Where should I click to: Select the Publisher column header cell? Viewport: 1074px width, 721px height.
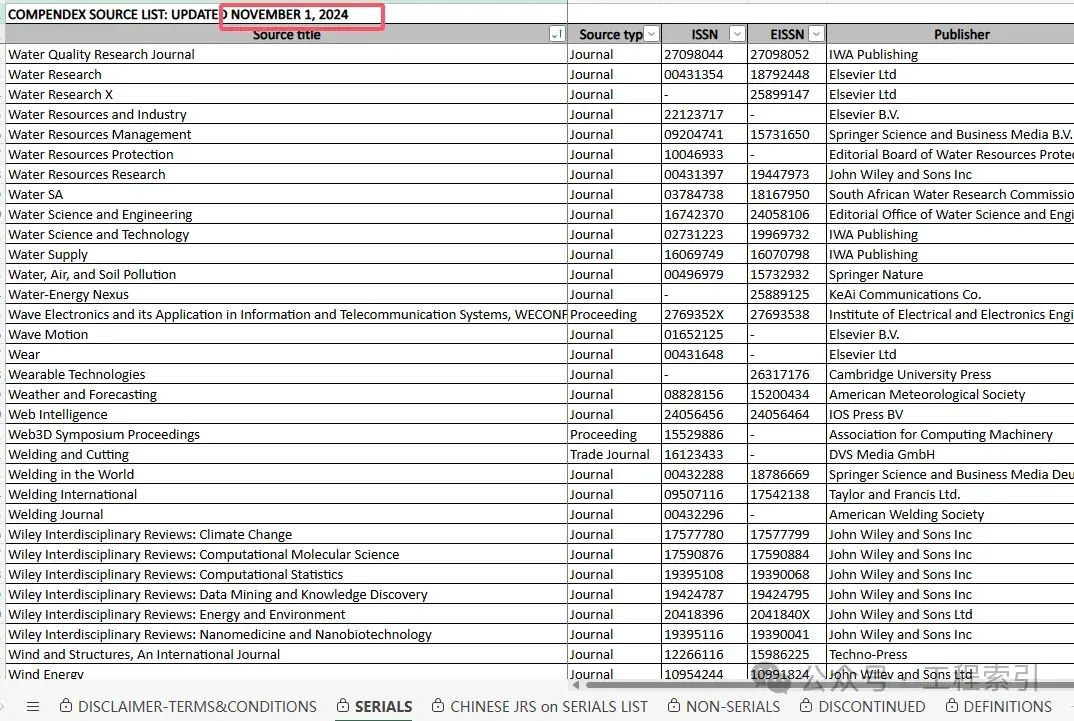coord(951,34)
